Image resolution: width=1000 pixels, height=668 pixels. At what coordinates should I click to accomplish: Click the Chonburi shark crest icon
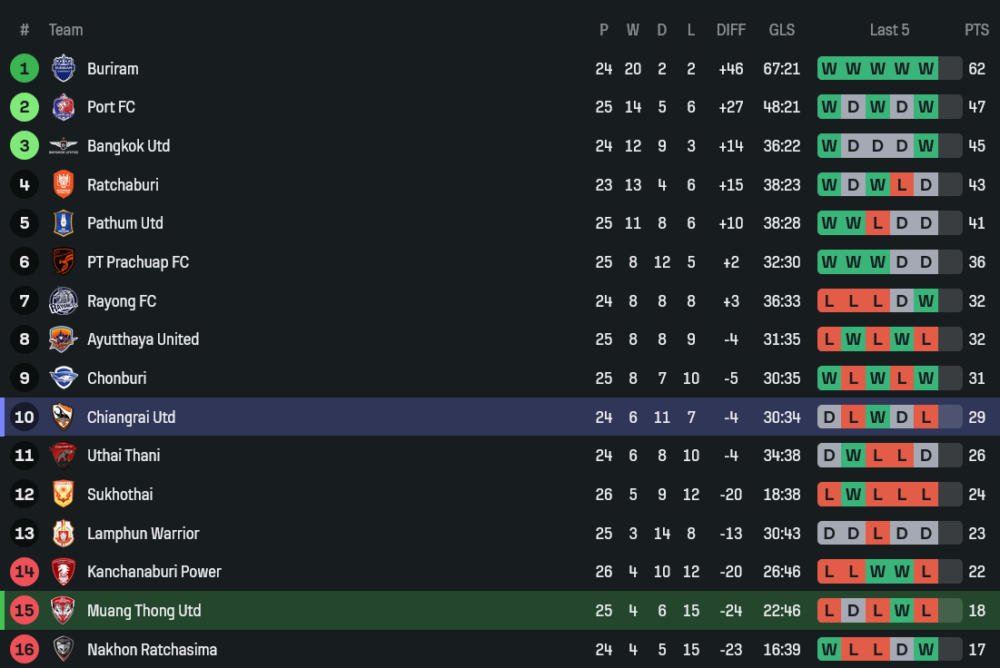tap(63, 378)
